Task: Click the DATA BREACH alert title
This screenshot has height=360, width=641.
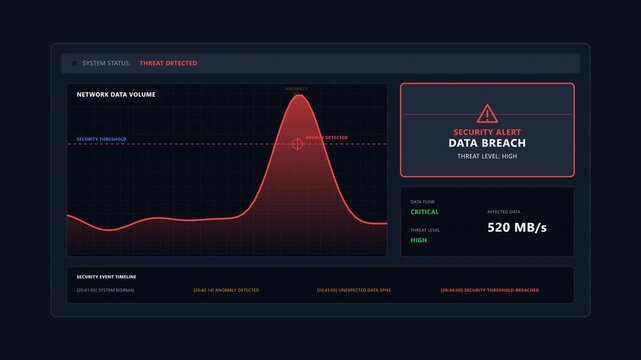Action: click(487, 143)
